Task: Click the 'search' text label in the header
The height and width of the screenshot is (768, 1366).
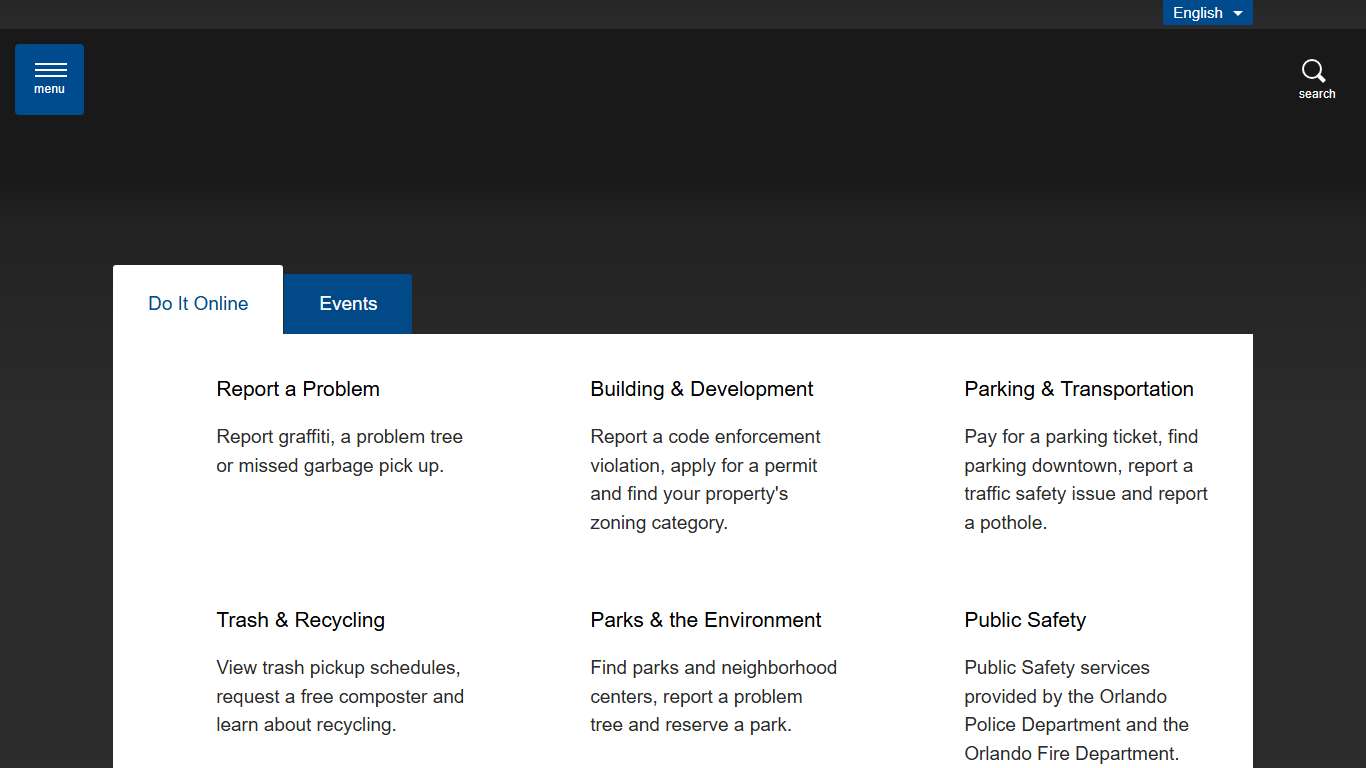Action: [1316, 94]
